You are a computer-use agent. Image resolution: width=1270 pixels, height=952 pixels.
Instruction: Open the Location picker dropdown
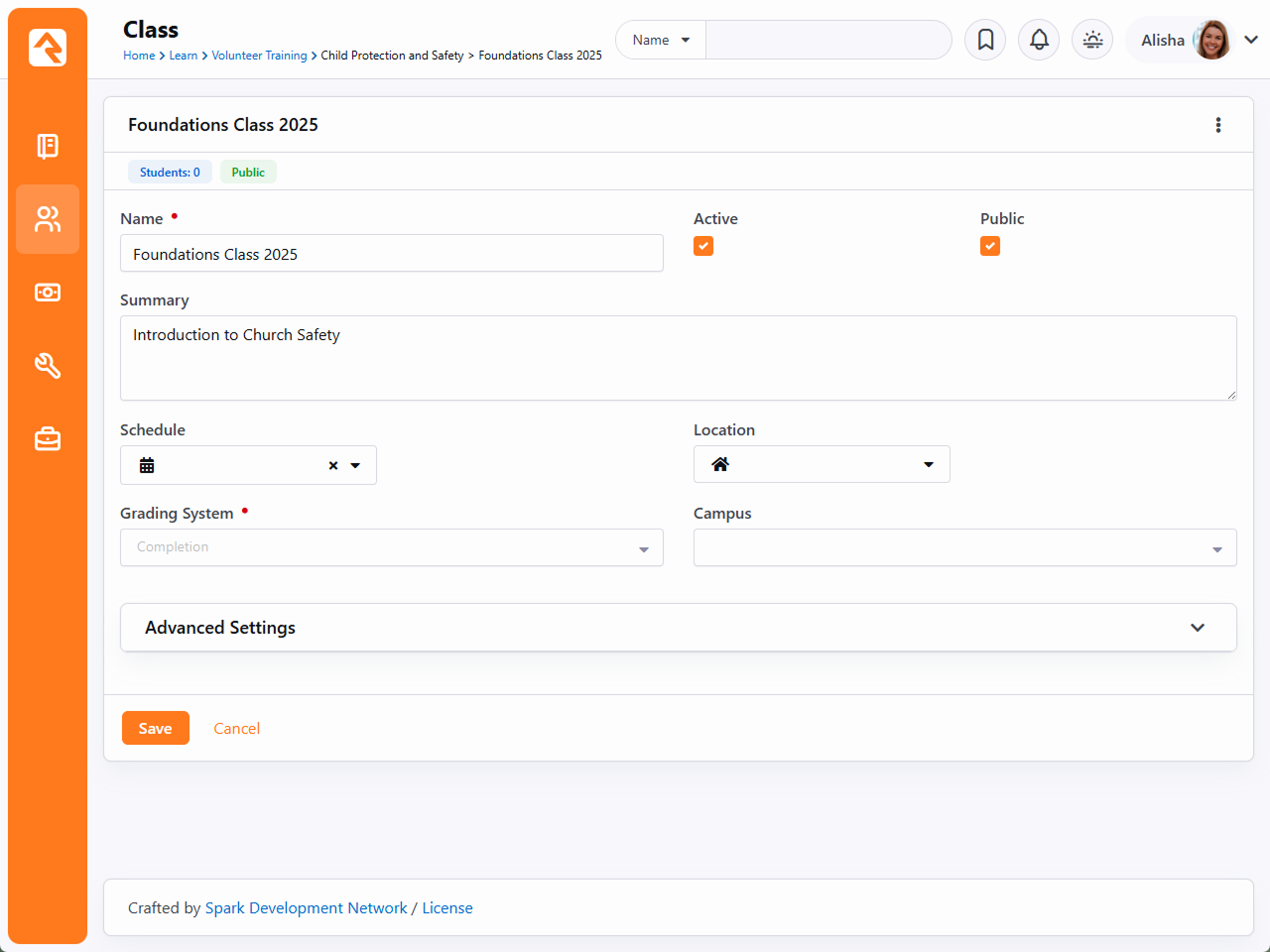pyautogui.click(x=822, y=464)
